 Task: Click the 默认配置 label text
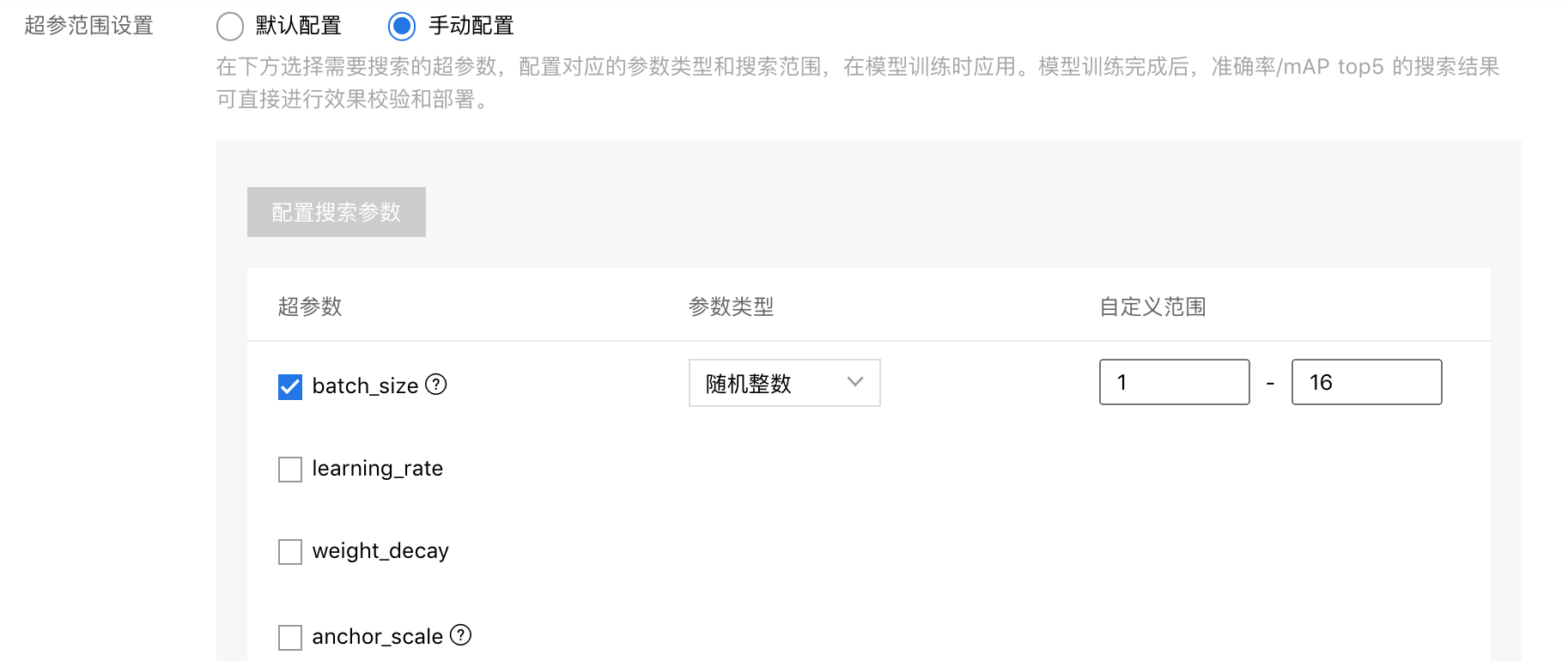click(299, 26)
